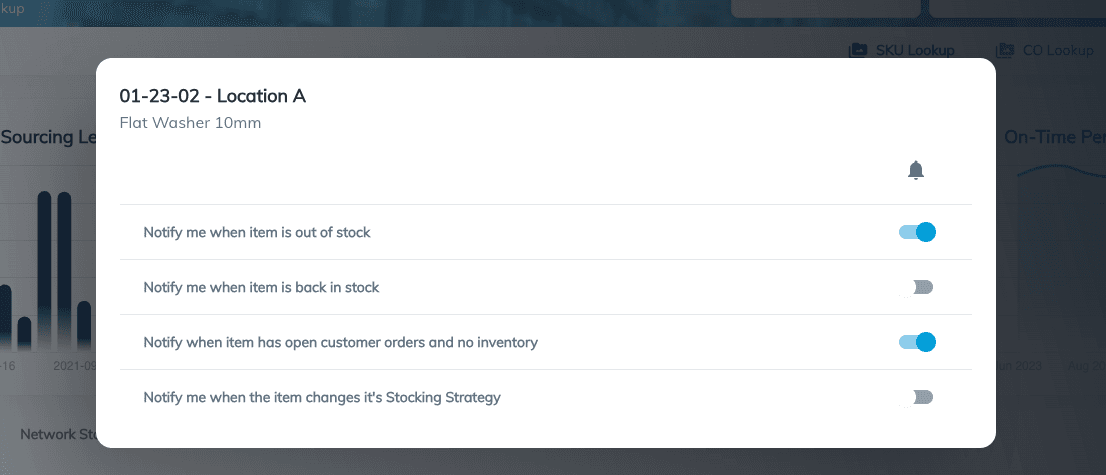The width and height of the screenshot is (1106, 475).
Task: Enable the Stocking Strategy change notification toggle
Action: [917, 397]
